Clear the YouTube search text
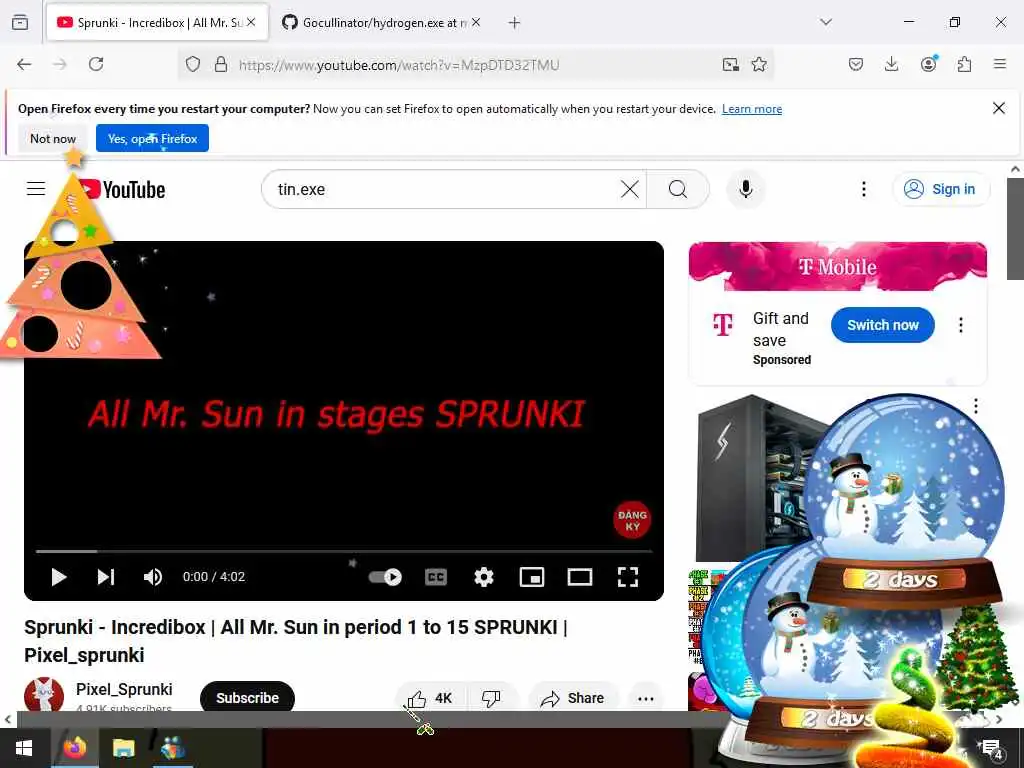 (x=630, y=189)
